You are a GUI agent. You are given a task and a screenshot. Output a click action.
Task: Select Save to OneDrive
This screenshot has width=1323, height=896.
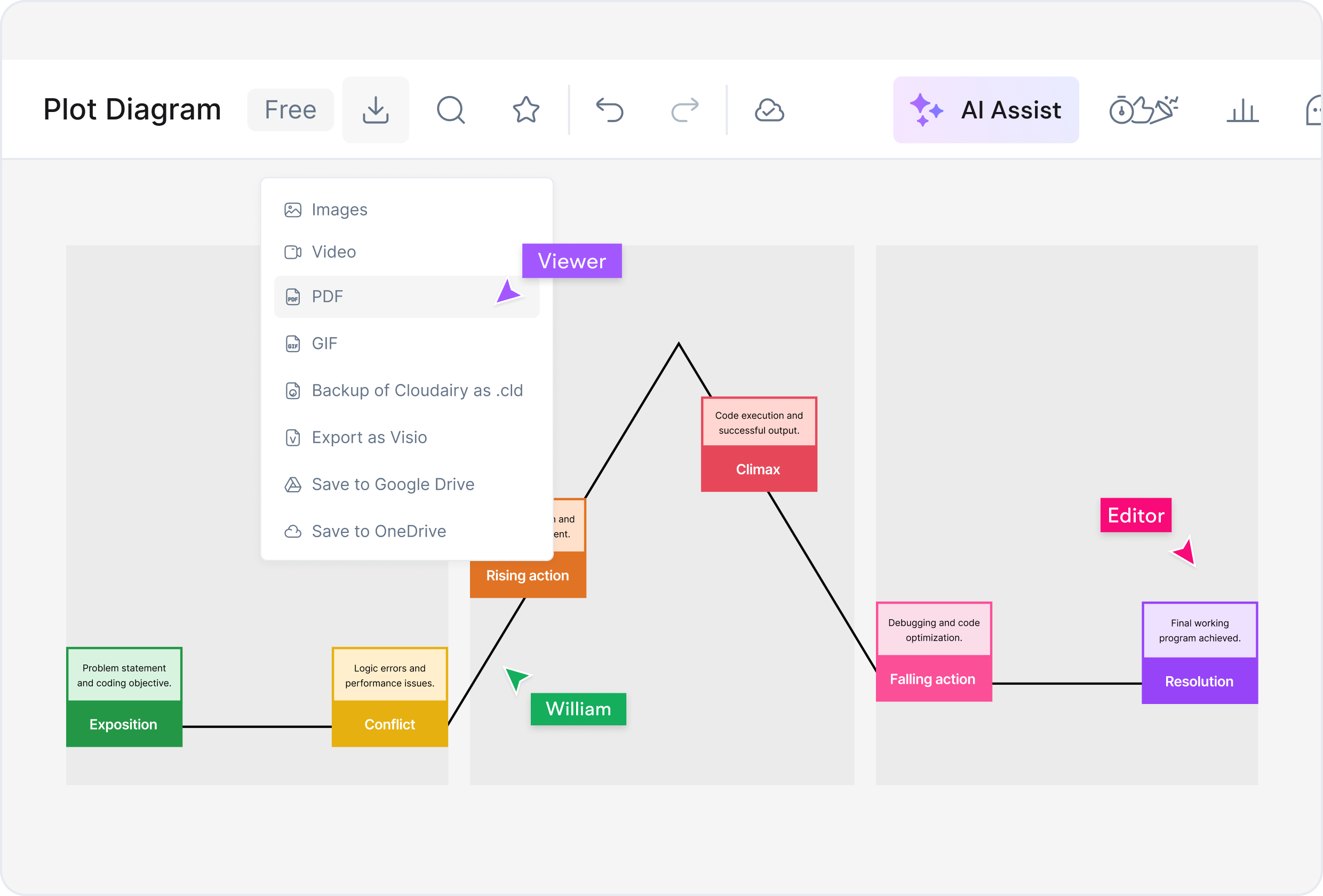point(407,531)
